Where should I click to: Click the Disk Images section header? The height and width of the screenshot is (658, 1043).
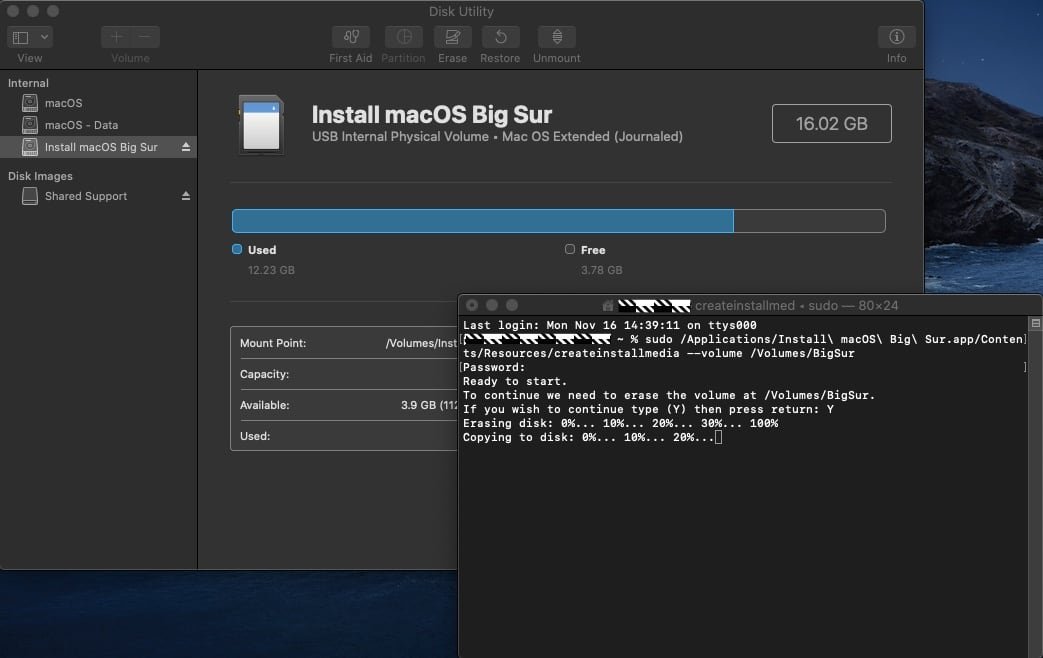click(40, 176)
